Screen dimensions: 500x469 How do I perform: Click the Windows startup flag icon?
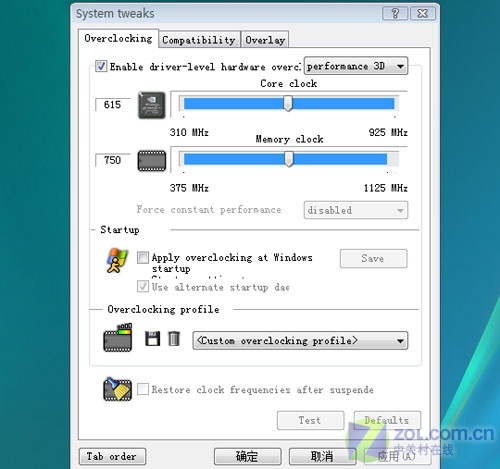(x=117, y=260)
